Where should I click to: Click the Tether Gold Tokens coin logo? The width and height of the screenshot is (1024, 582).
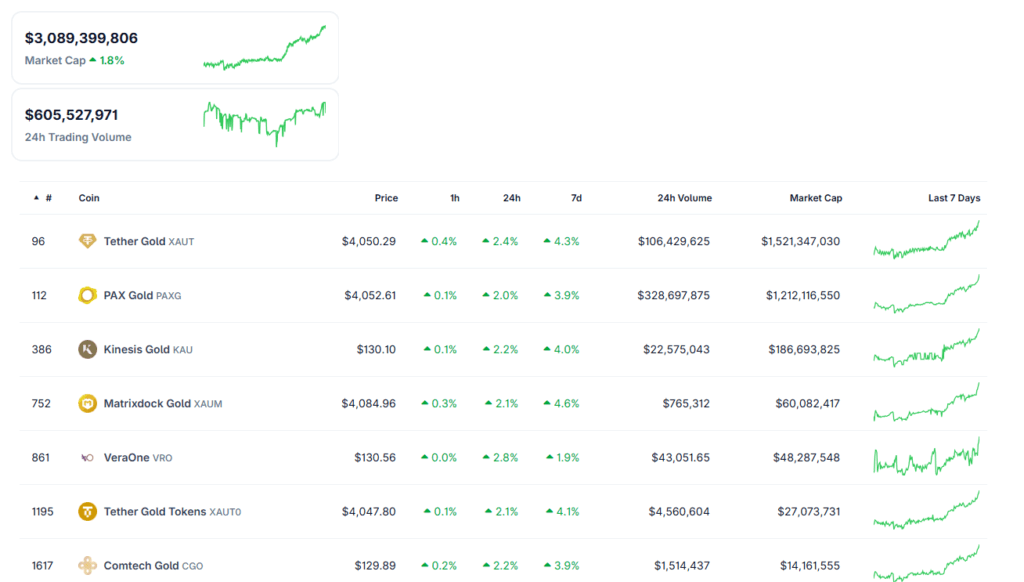coord(88,511)
